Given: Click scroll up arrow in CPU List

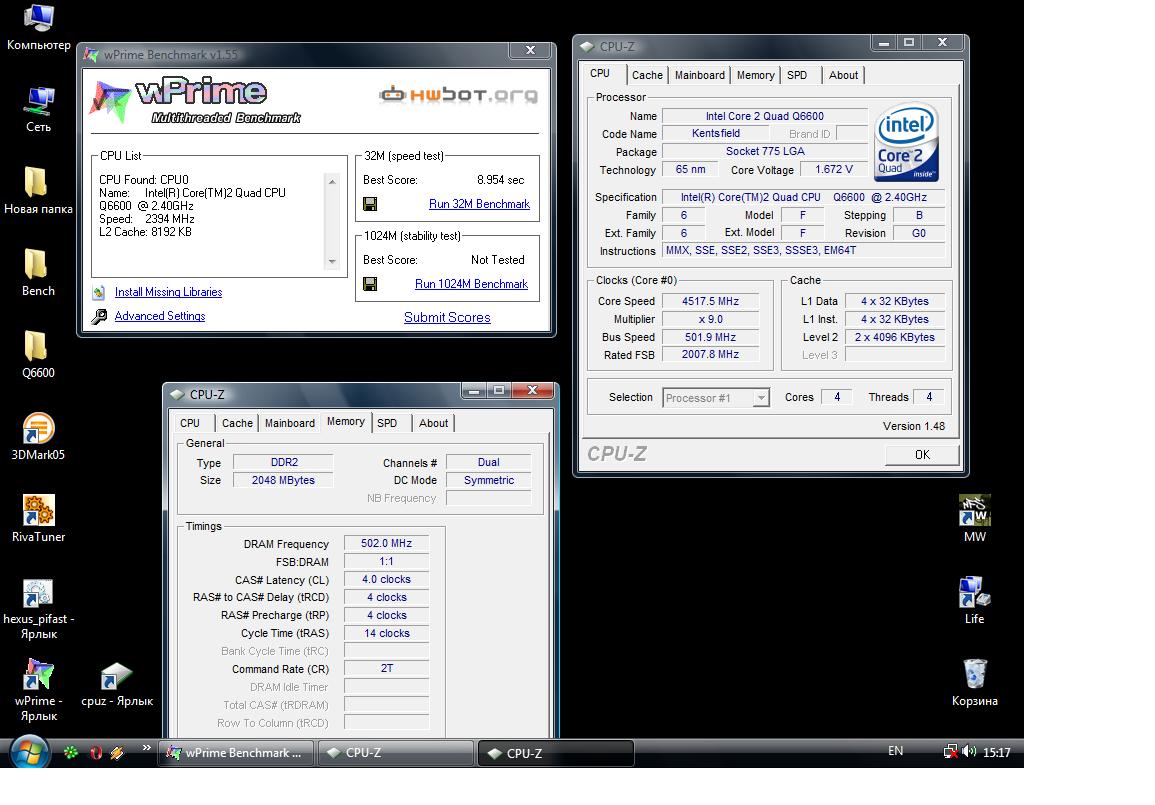Looking at the screenshot, I should (332, 181).
